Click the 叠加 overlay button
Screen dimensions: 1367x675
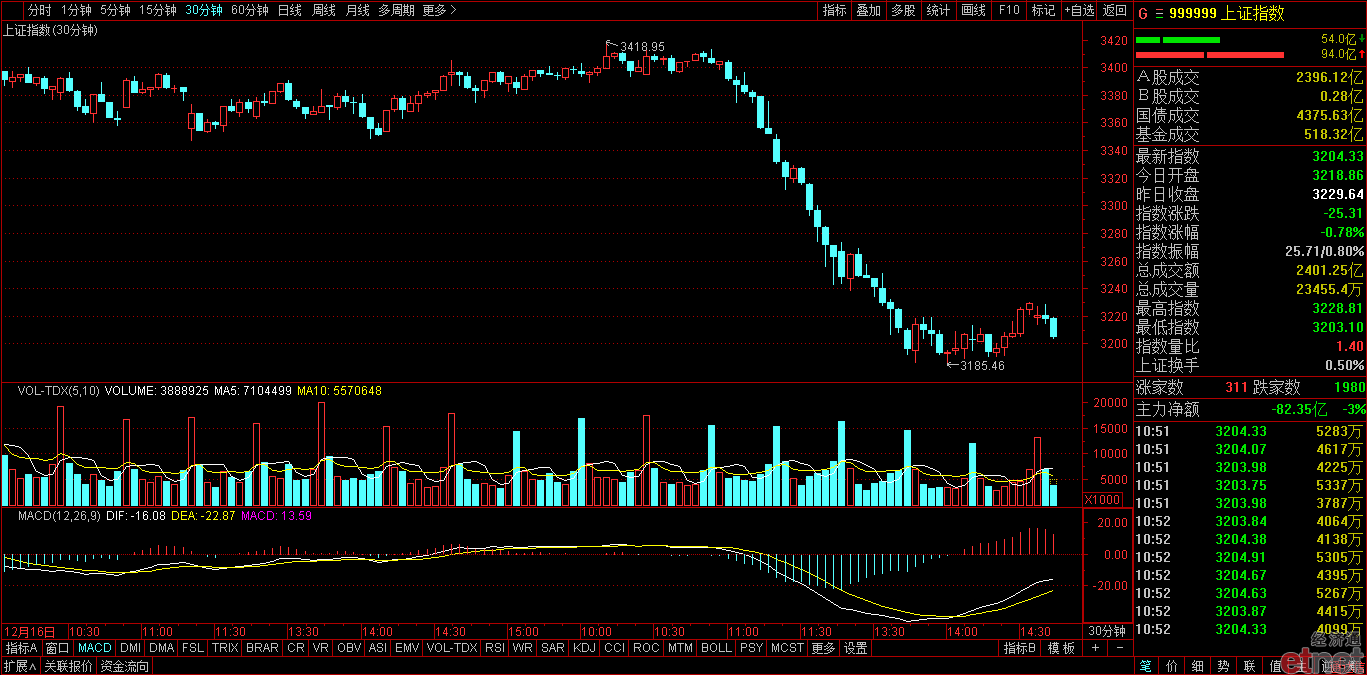868,10
